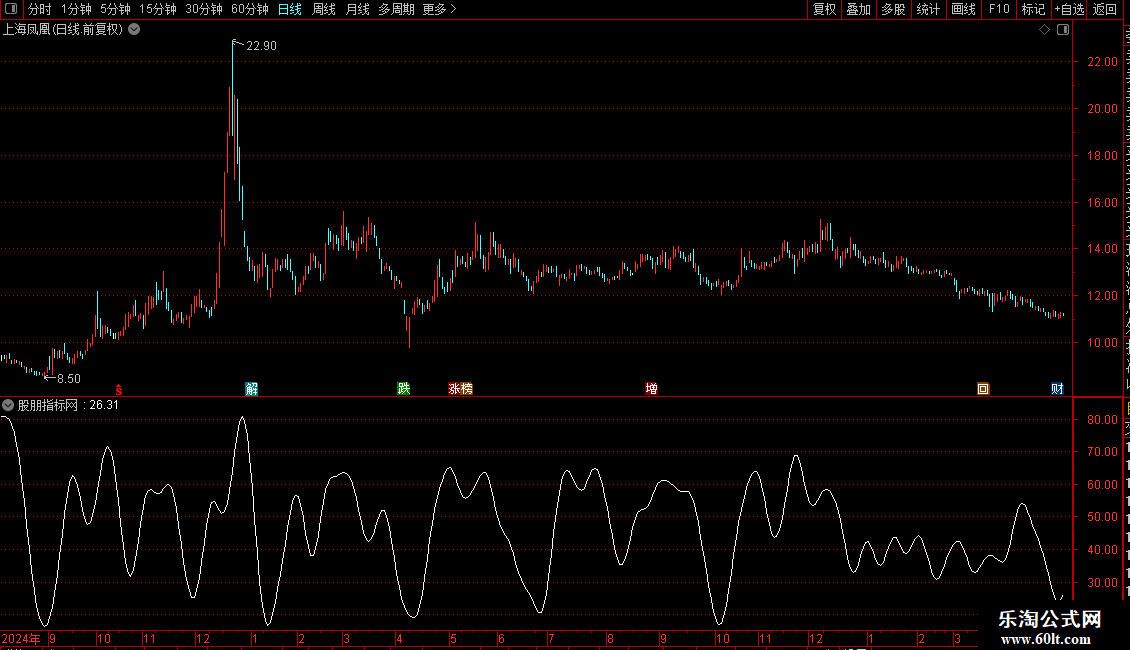Select the 1分钟 period tab
Screen dimensions: 1130x650
pos(76,9)
